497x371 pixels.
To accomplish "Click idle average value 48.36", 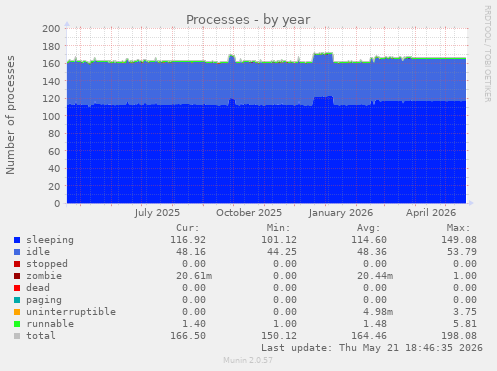I will pyautogui.click(x=372, y=252).
